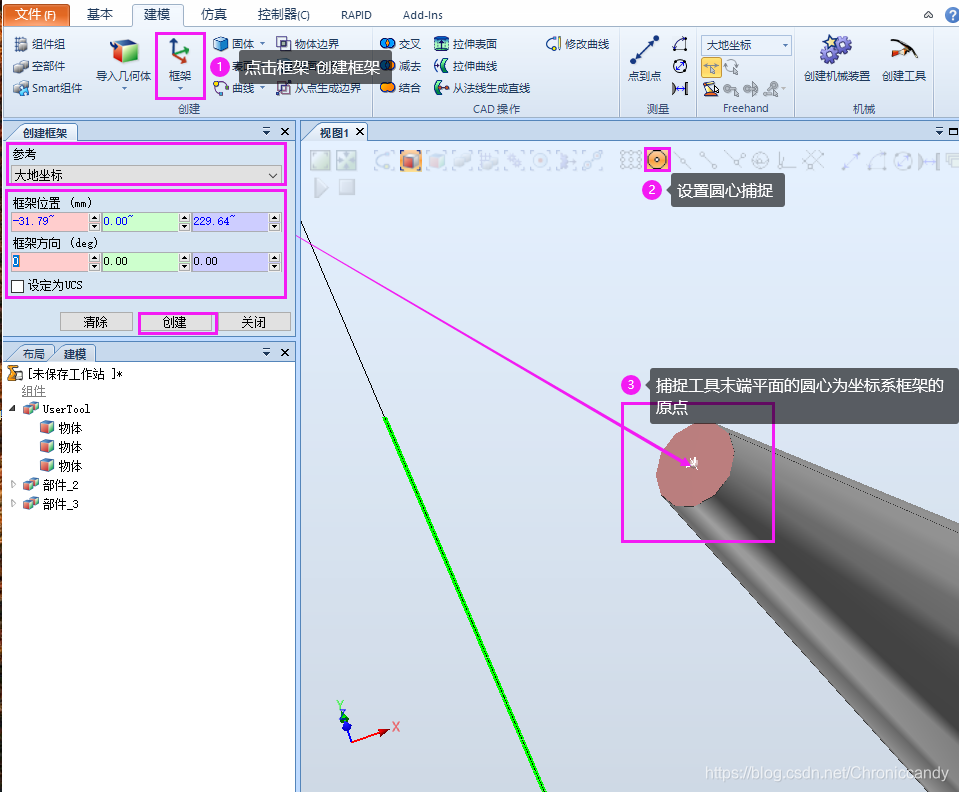
Task: Switch to the 布局 layout tab
Action: click(x=34, y=353)
